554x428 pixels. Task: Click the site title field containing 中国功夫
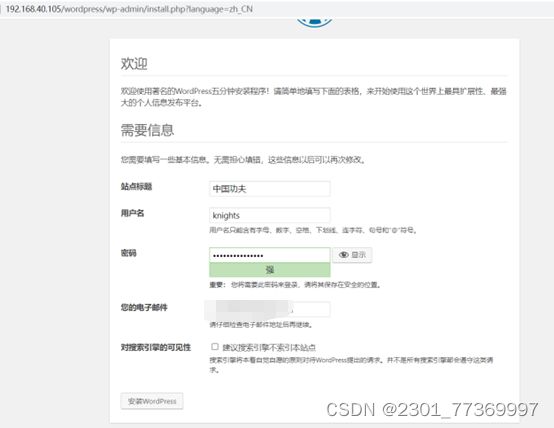[270, 189]
